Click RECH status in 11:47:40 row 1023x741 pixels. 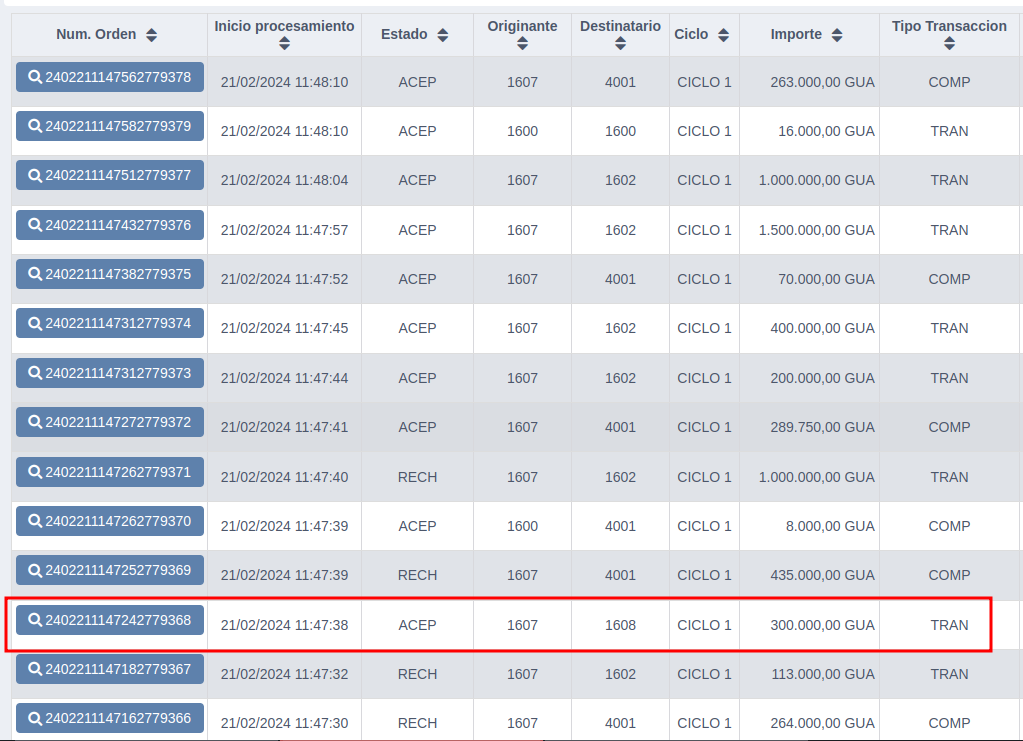point(418,477)
